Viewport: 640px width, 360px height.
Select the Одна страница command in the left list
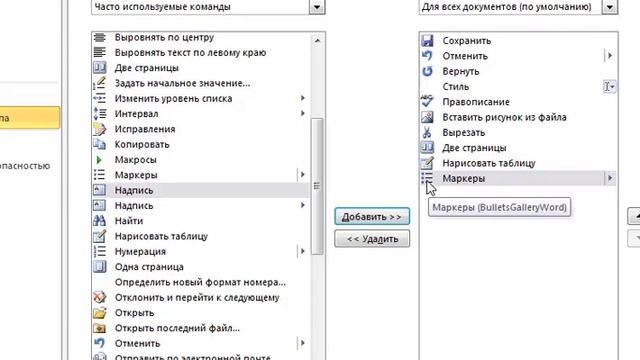(200, 267)
